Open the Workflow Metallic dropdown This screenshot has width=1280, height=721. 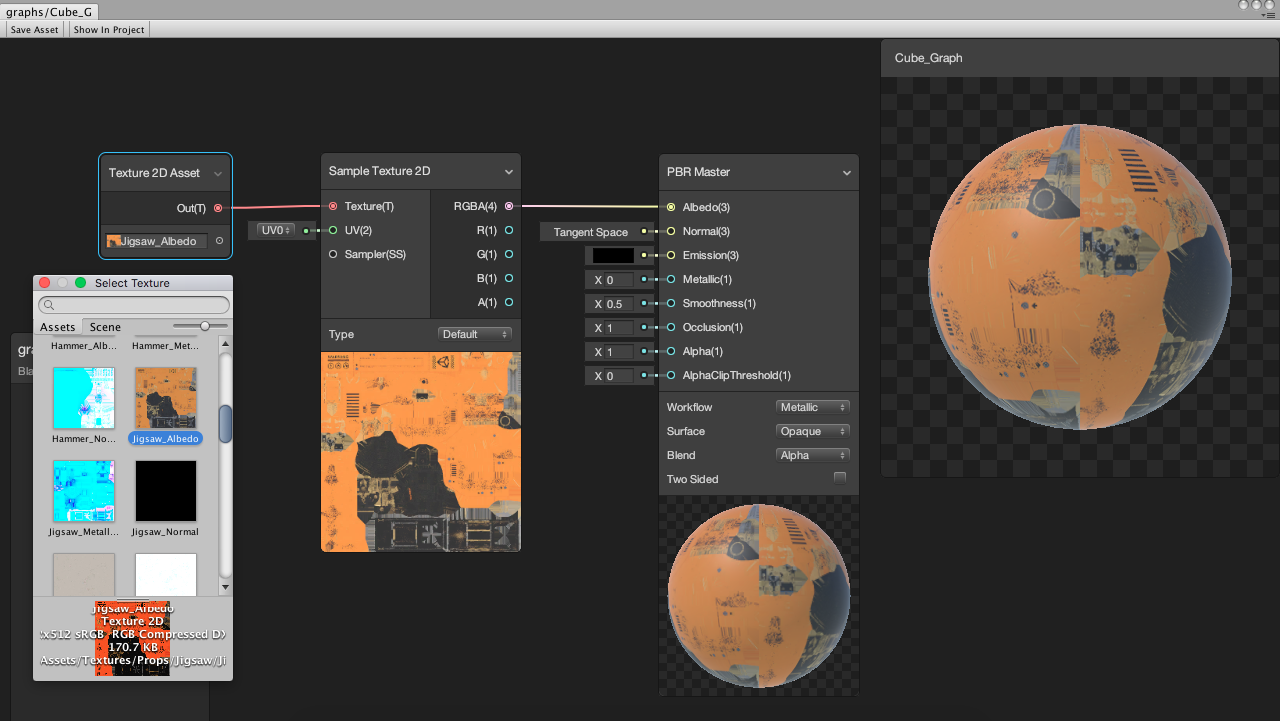pyautogui.click(x=813, y=407)
